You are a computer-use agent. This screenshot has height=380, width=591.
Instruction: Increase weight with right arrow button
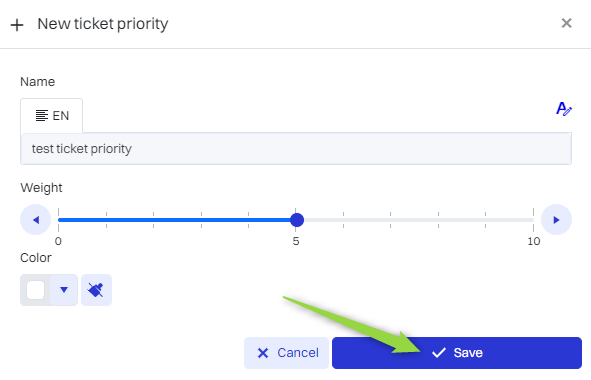tap(556, 220)
